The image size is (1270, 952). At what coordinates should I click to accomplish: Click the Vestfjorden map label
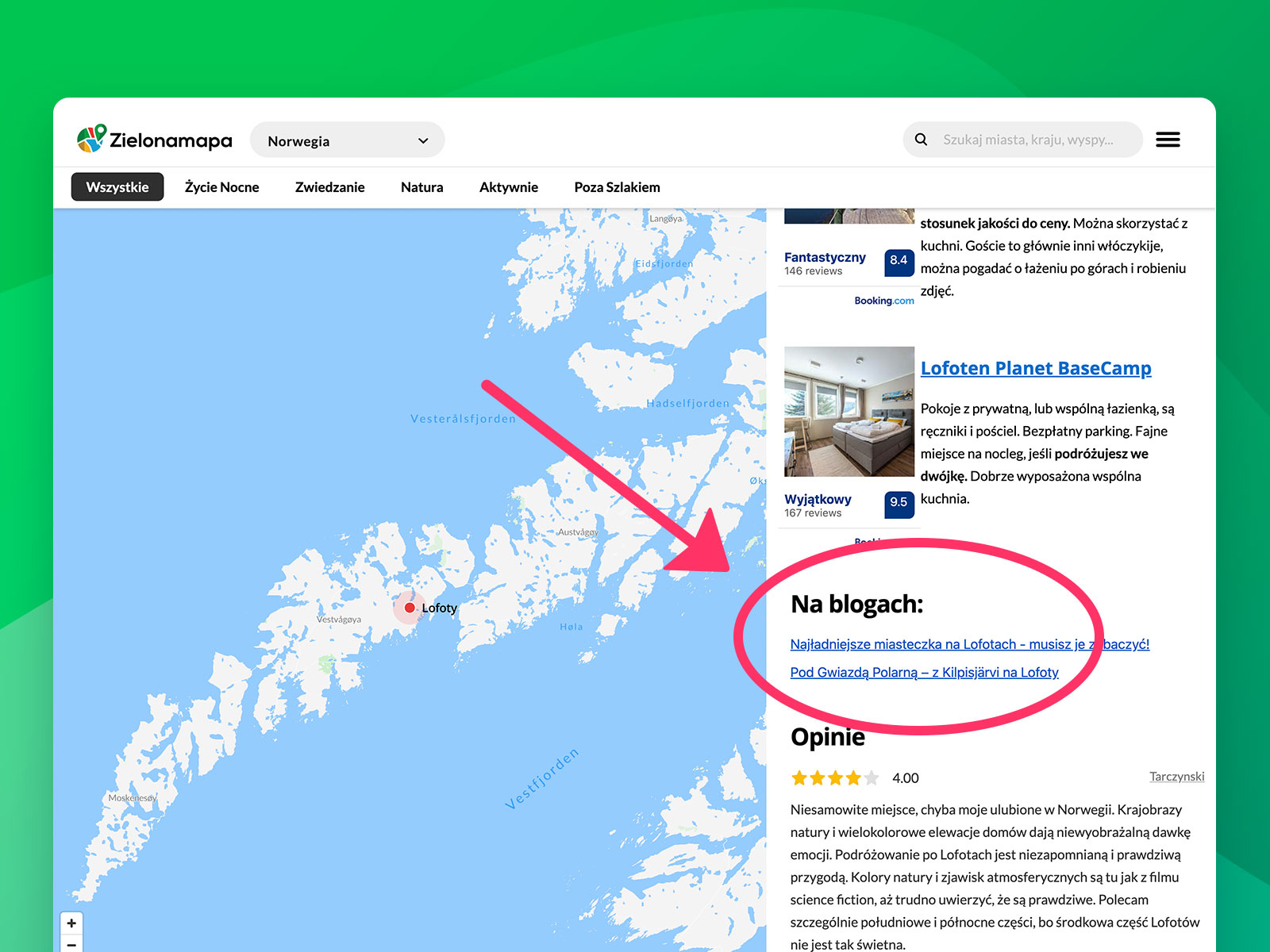[x=542, y=778]
